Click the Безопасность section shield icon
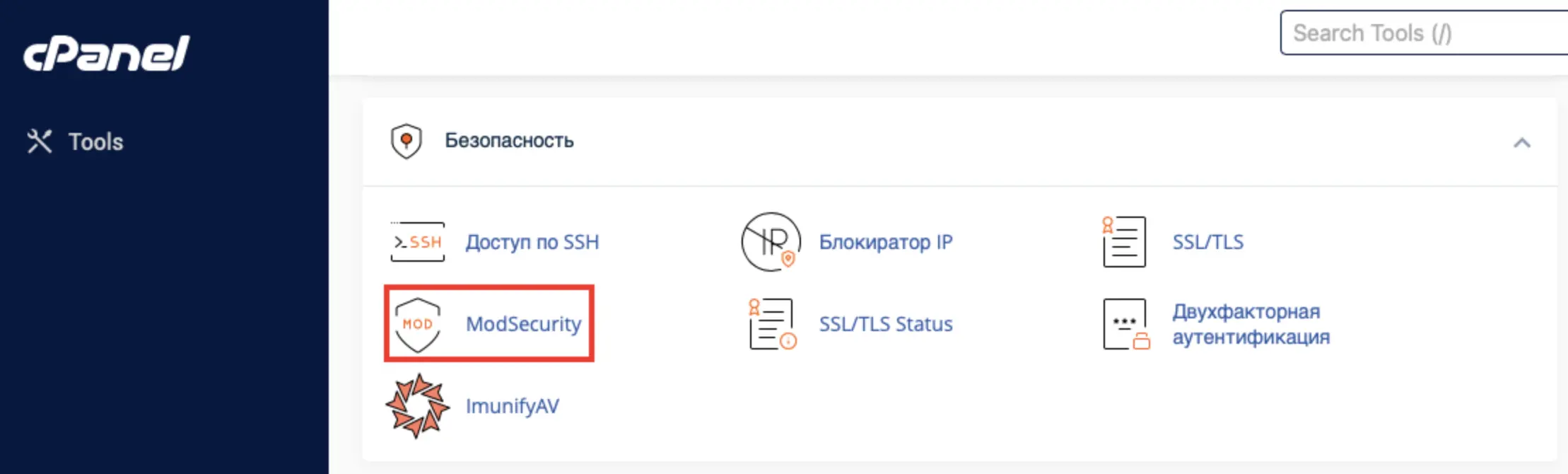This screenshot has width=1568, height=474. pos(406,141)
